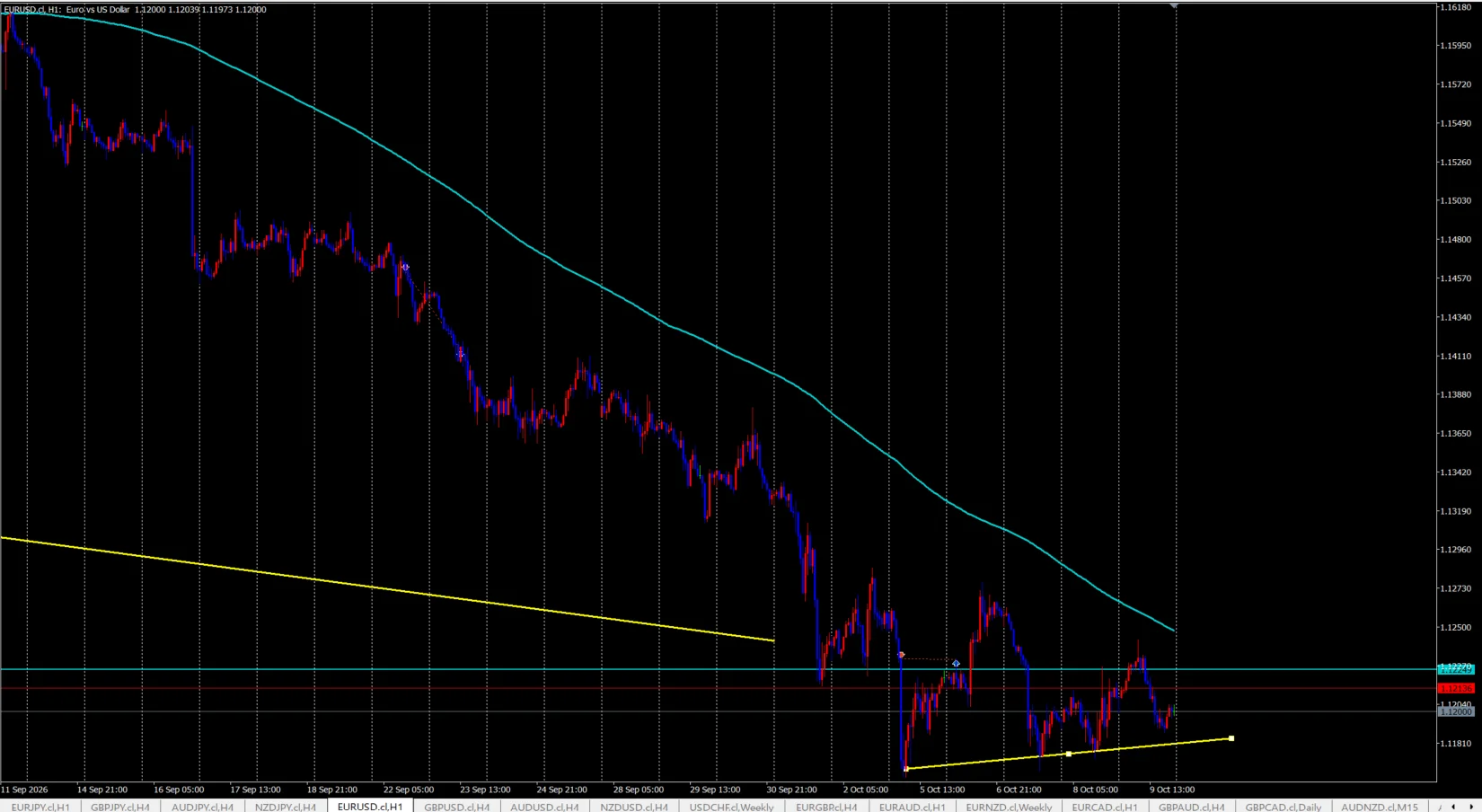Screen dimensions: 1482x812
Task: Select the long descending yellow trendline
Action: click(386, 589)
